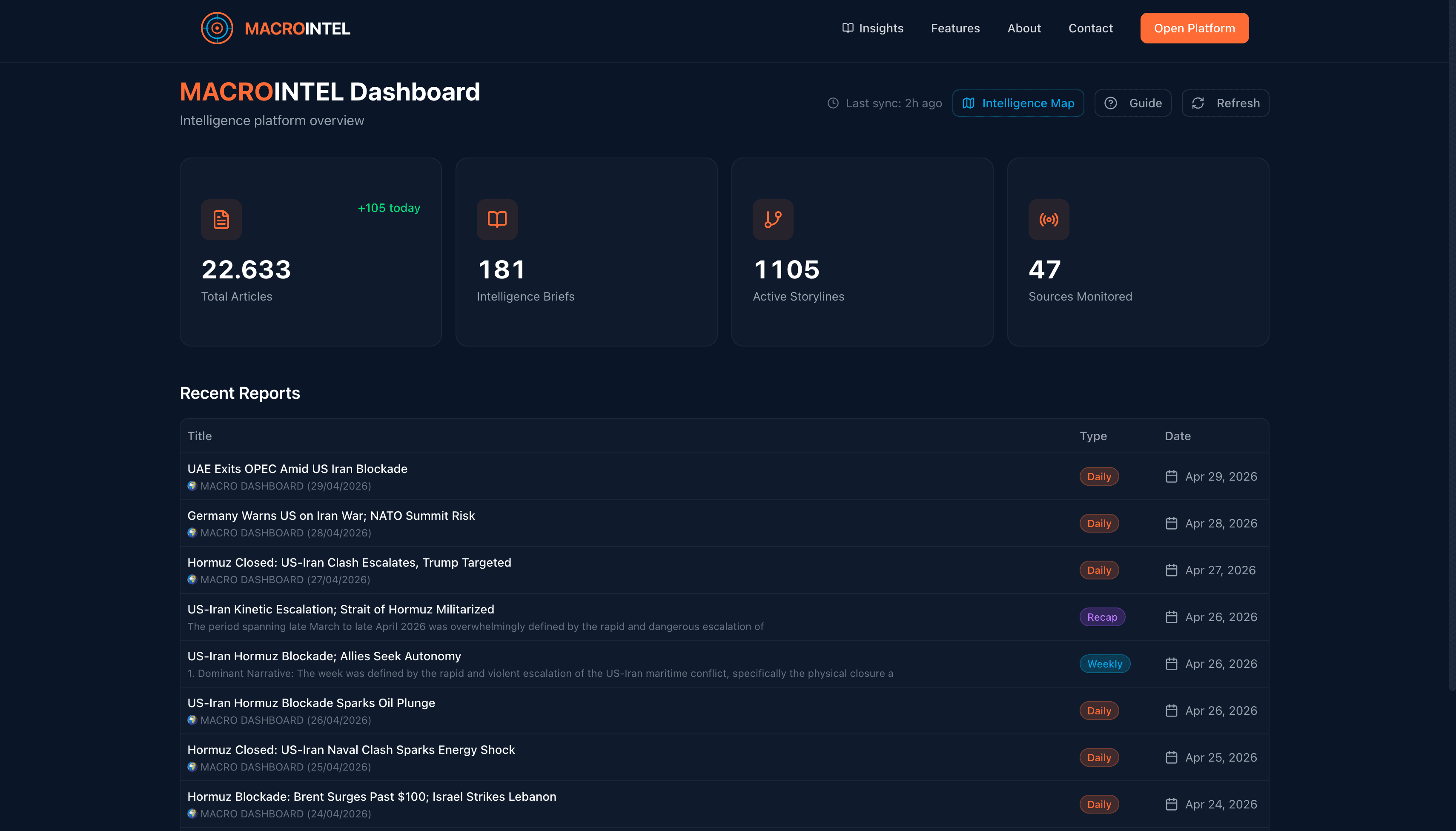
Task: Click the Total Articles document icon
Action: pos(221,219)
